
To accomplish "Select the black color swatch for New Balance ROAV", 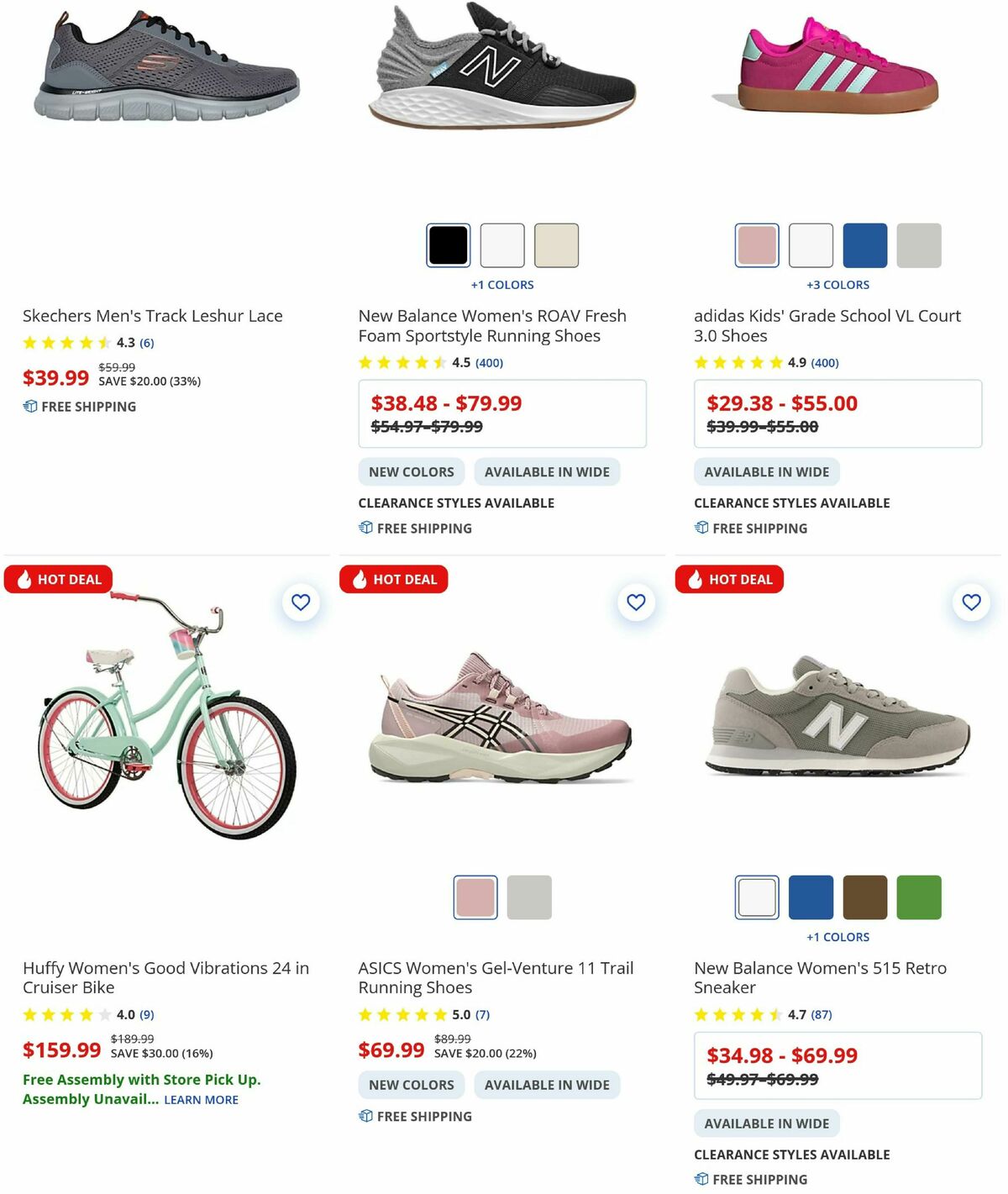I will tap(448, 245).
